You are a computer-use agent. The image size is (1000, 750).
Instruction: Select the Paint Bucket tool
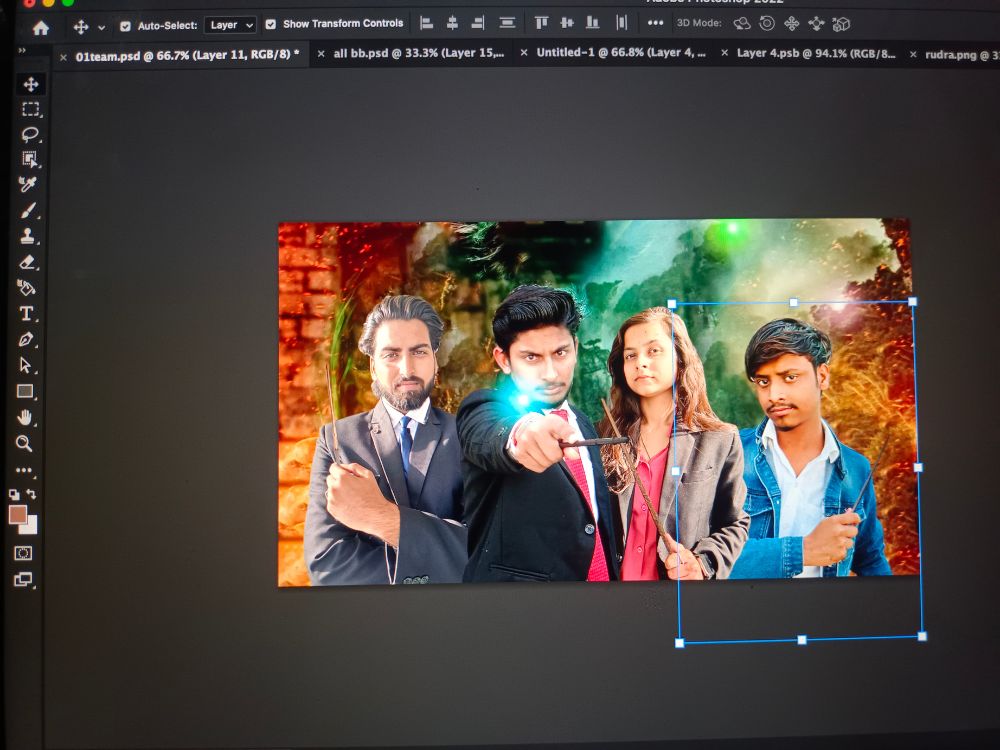point(26,288)
